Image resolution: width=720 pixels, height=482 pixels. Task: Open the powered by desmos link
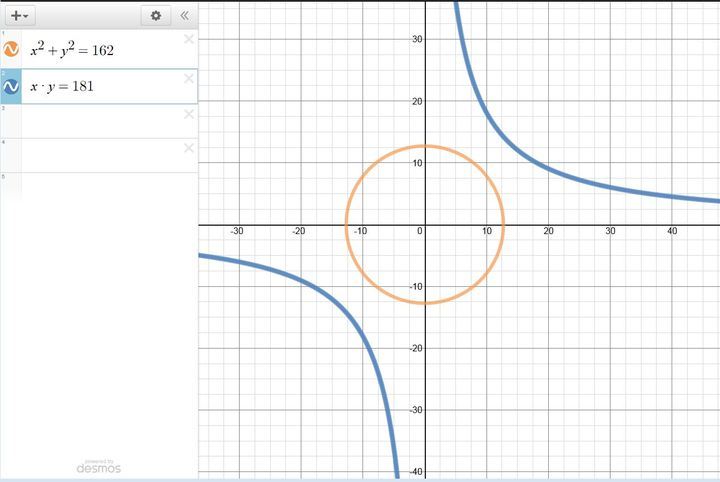[x=99, y=466]
